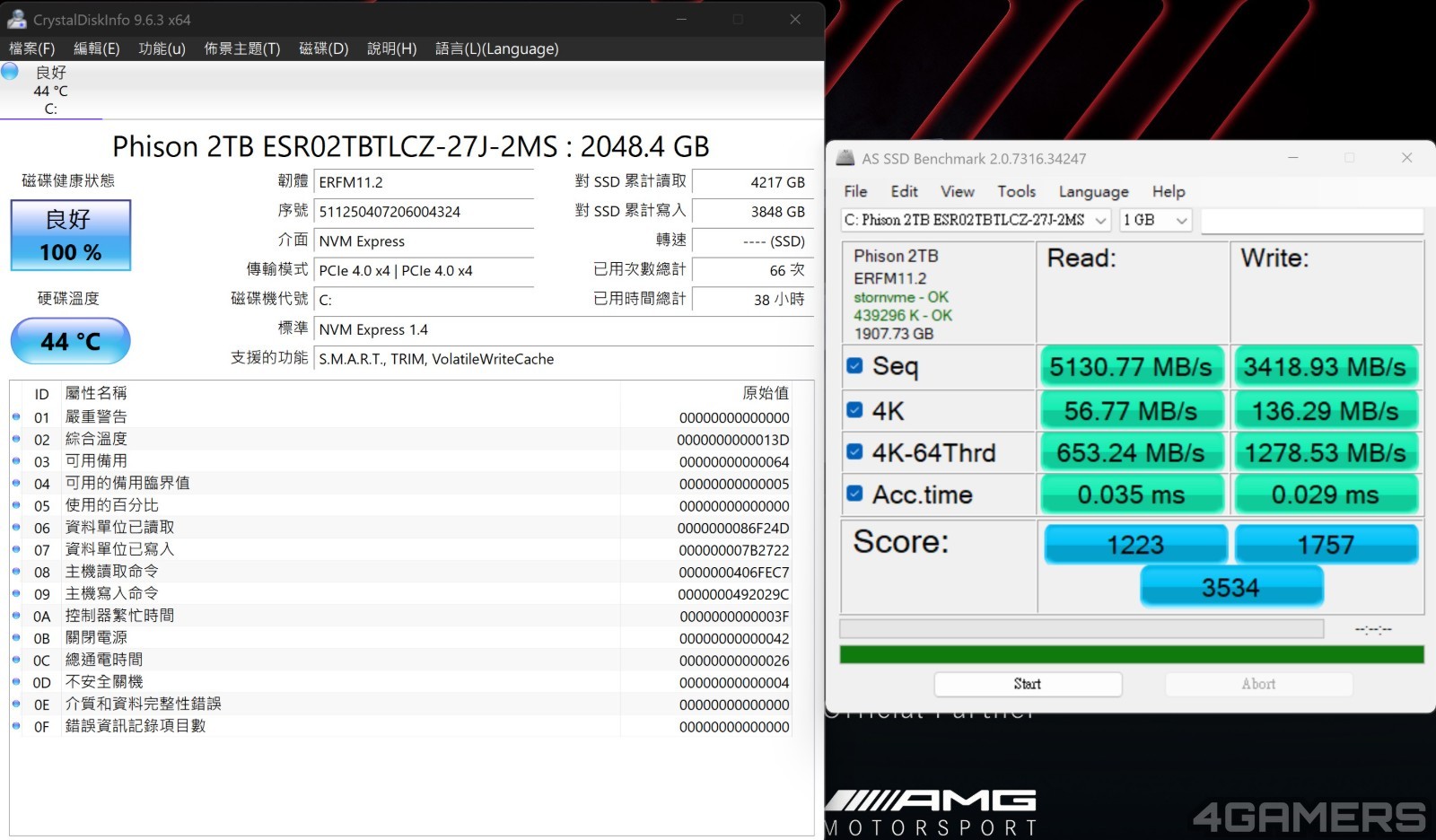Click the status dot beside attribute 0C 總通電時間

(x=16, y=661)
